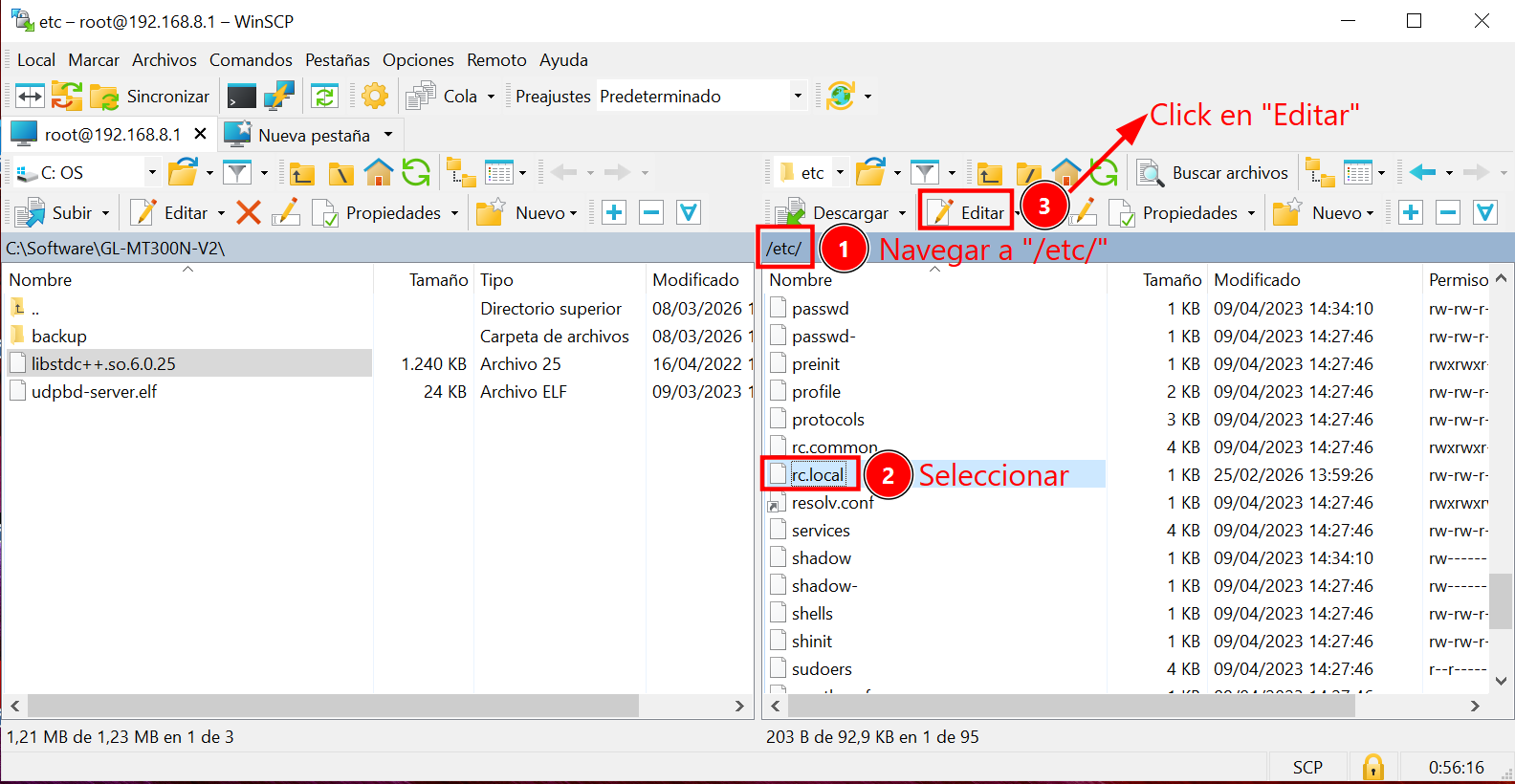Screen dimensions: 1515x784
Task: Click the Sincronizar toolbar button
Action: click(x=151, y=97)
